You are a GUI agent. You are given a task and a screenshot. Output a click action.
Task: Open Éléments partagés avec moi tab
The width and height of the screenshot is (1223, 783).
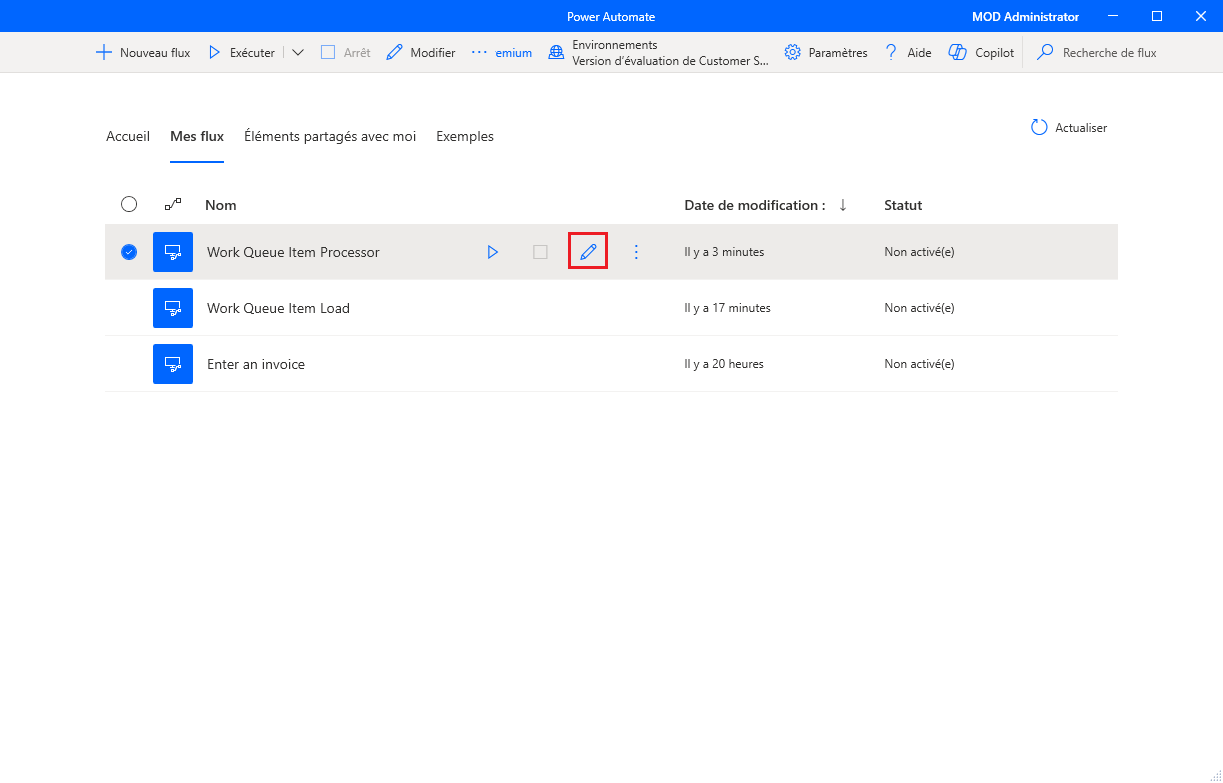coord(330,136)
